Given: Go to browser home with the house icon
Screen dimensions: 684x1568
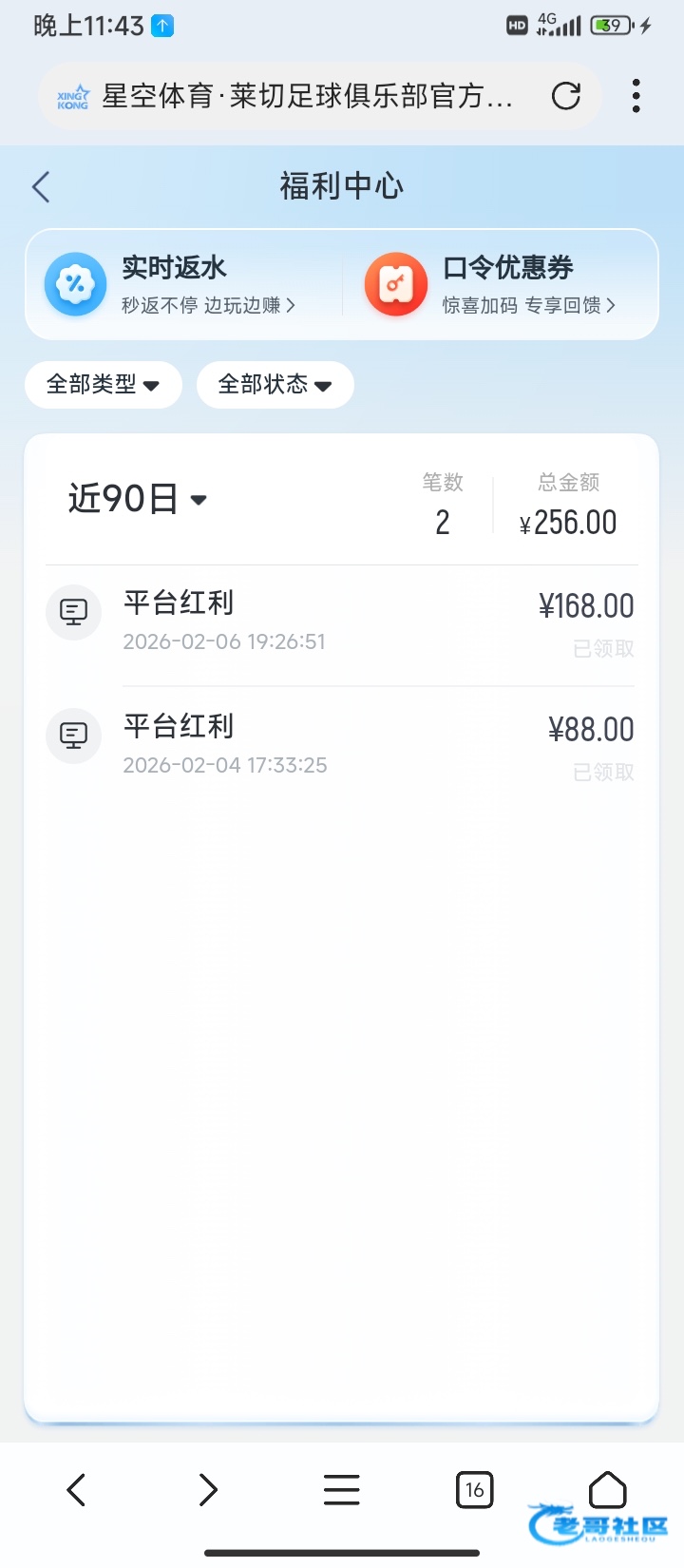Looking at the screenshot, I should pos(607,1490).
